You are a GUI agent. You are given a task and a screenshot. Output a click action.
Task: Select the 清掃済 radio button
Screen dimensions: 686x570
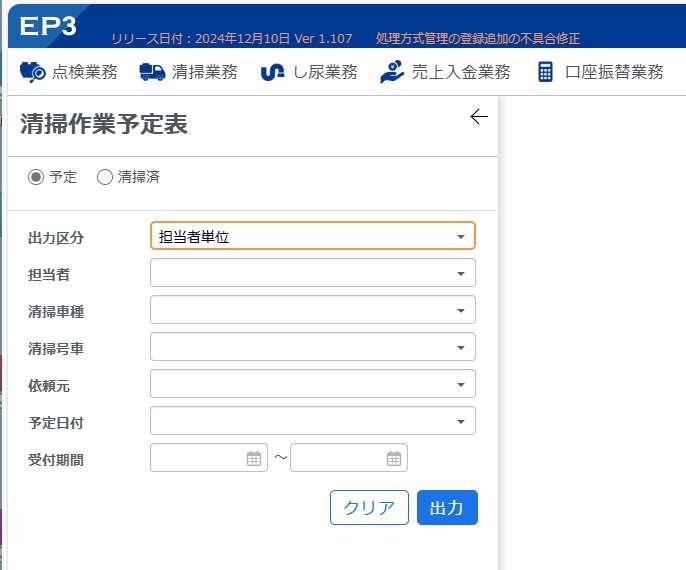(x=105, y=177)
